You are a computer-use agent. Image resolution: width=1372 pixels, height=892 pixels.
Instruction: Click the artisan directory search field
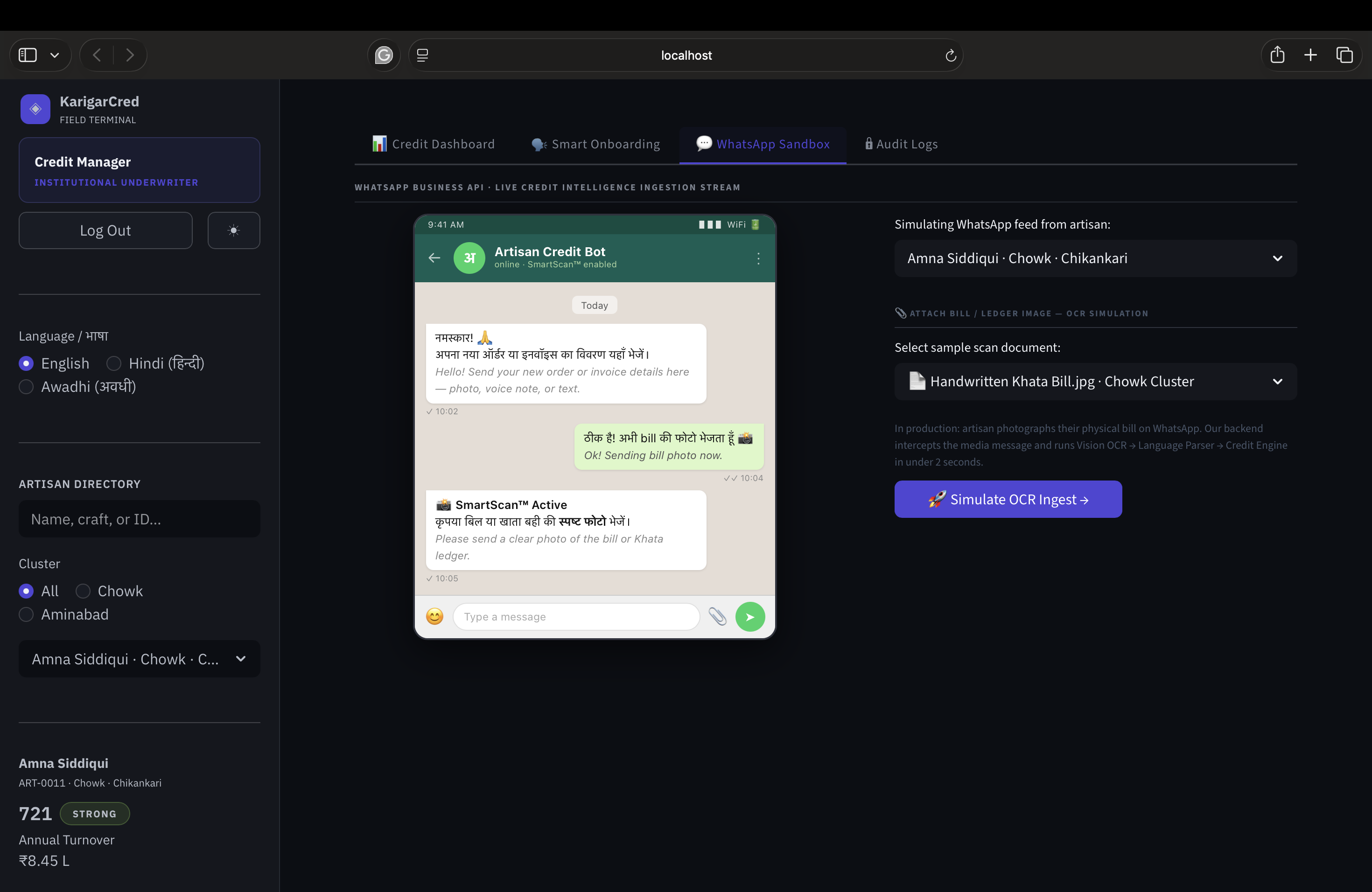click(x=140, y=519)
